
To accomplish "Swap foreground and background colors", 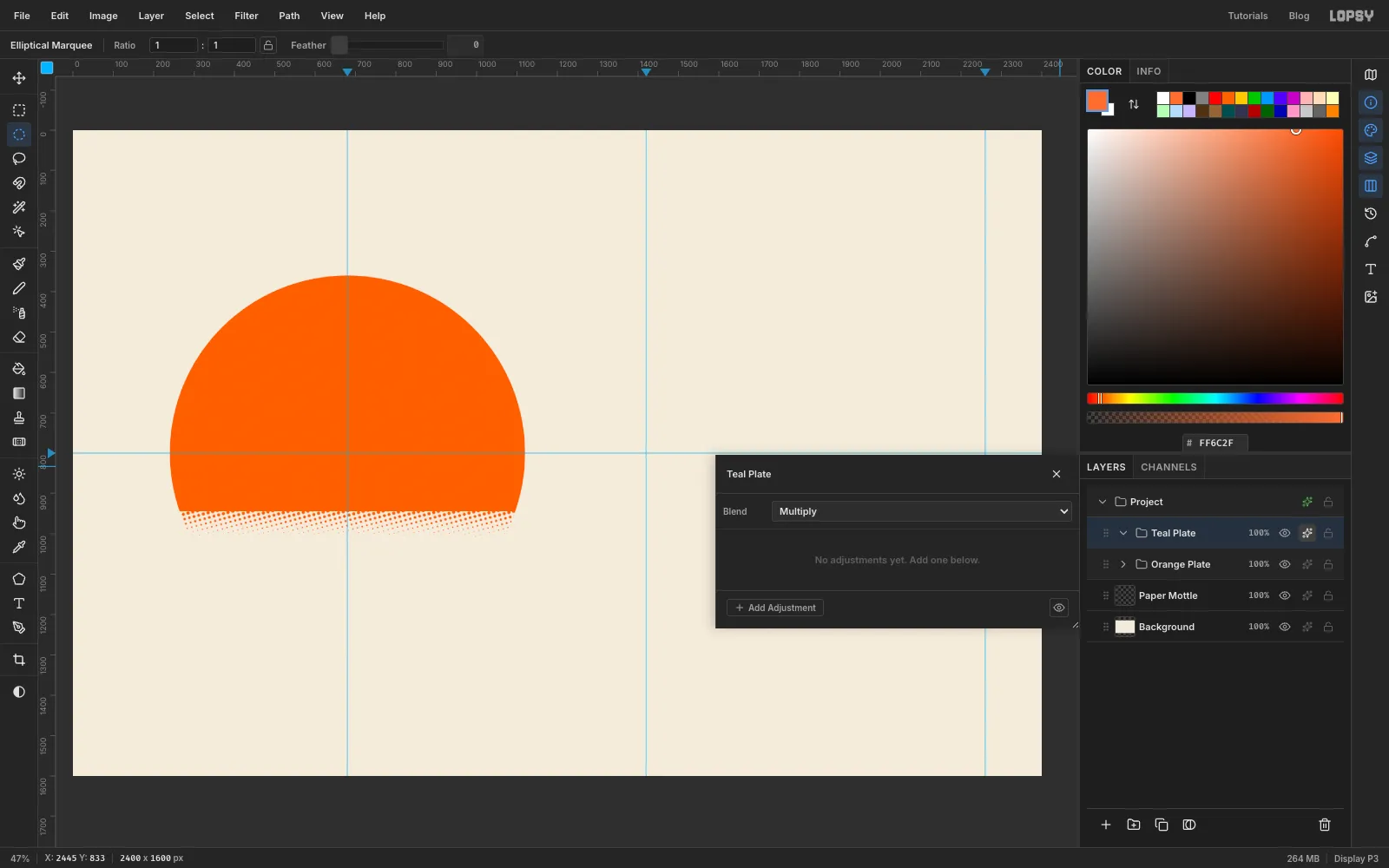I will point(1134,104).
